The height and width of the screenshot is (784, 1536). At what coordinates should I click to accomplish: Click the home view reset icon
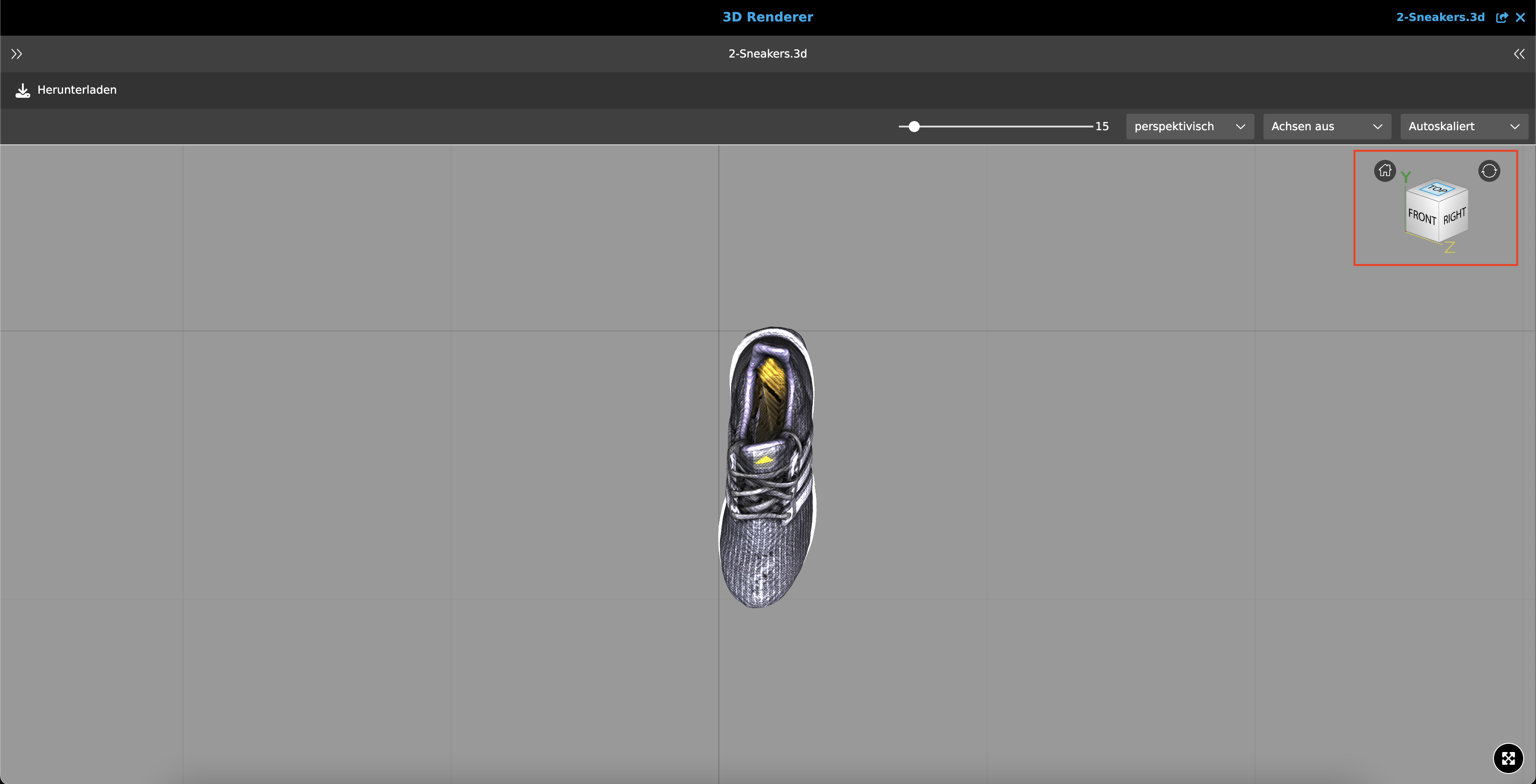[1385, 171]
